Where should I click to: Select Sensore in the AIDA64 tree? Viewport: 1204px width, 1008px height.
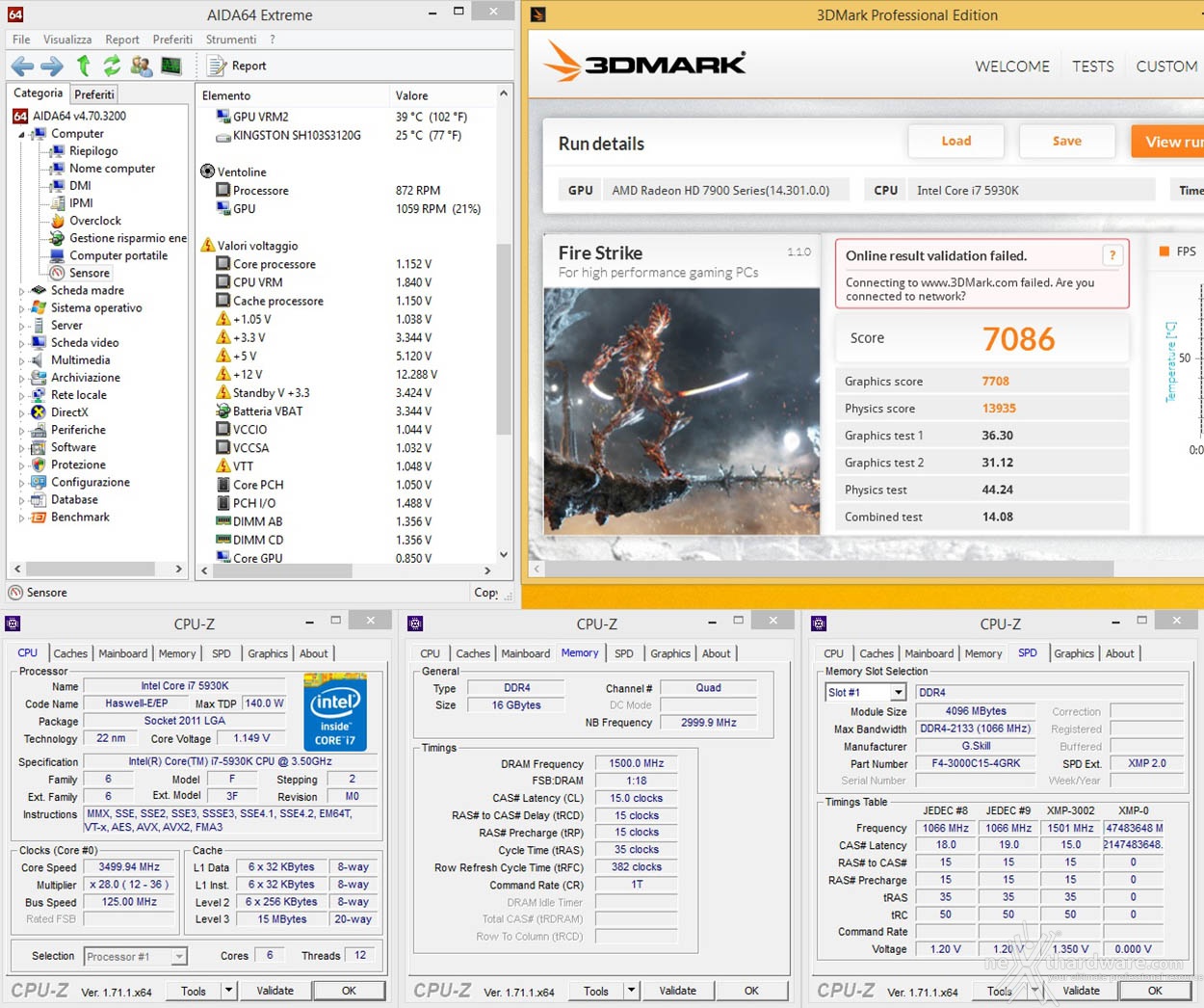coord(89,273)
